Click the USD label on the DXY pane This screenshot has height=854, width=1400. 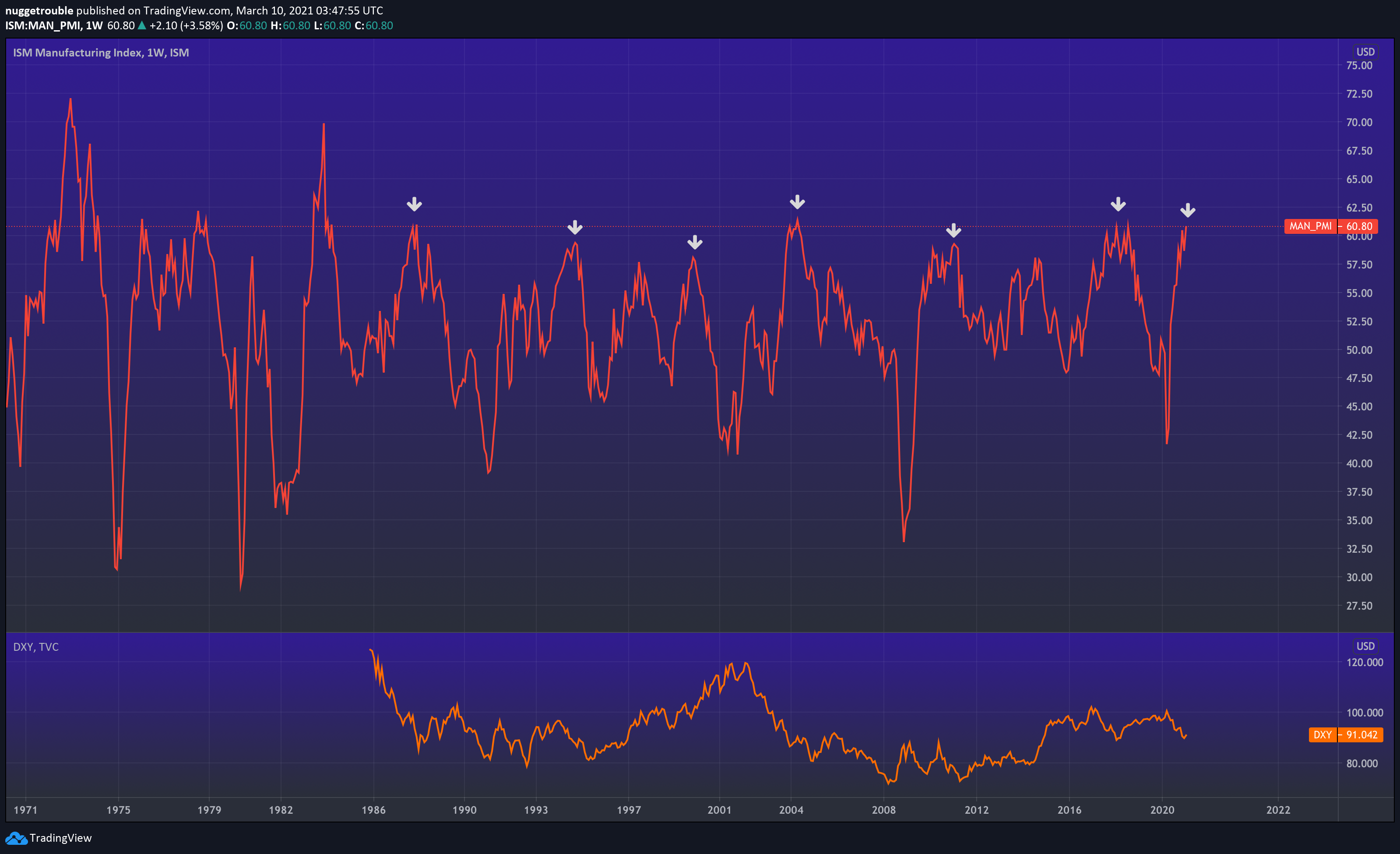(x=1365, y=646)
